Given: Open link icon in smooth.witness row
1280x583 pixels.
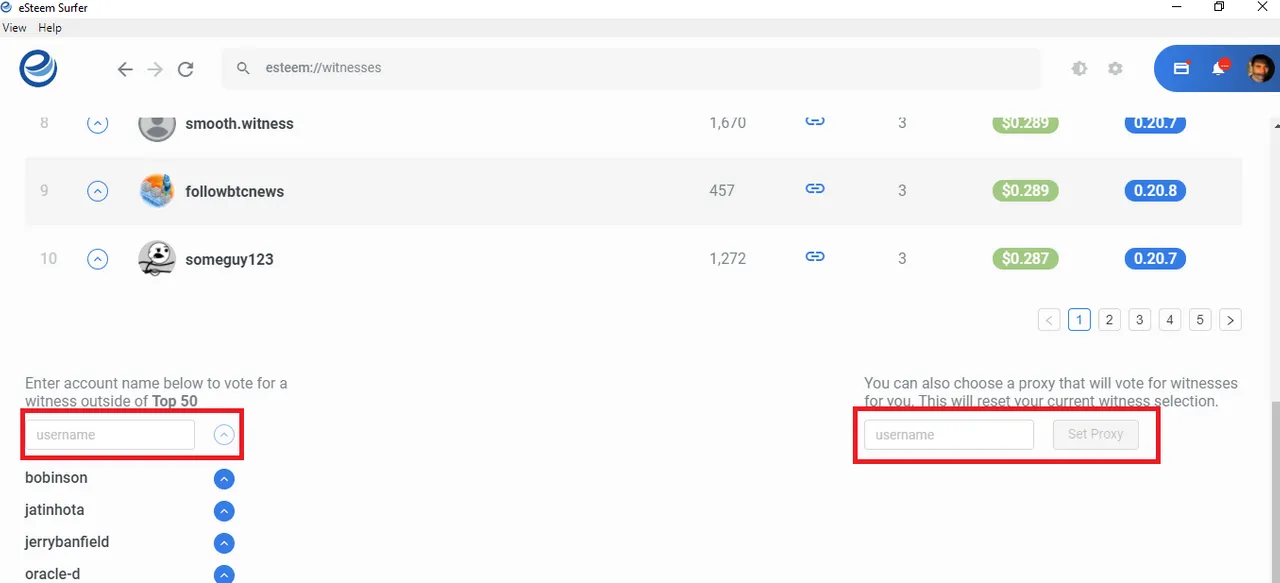Looking at the screenshot, I should click(x=815, y=122).
